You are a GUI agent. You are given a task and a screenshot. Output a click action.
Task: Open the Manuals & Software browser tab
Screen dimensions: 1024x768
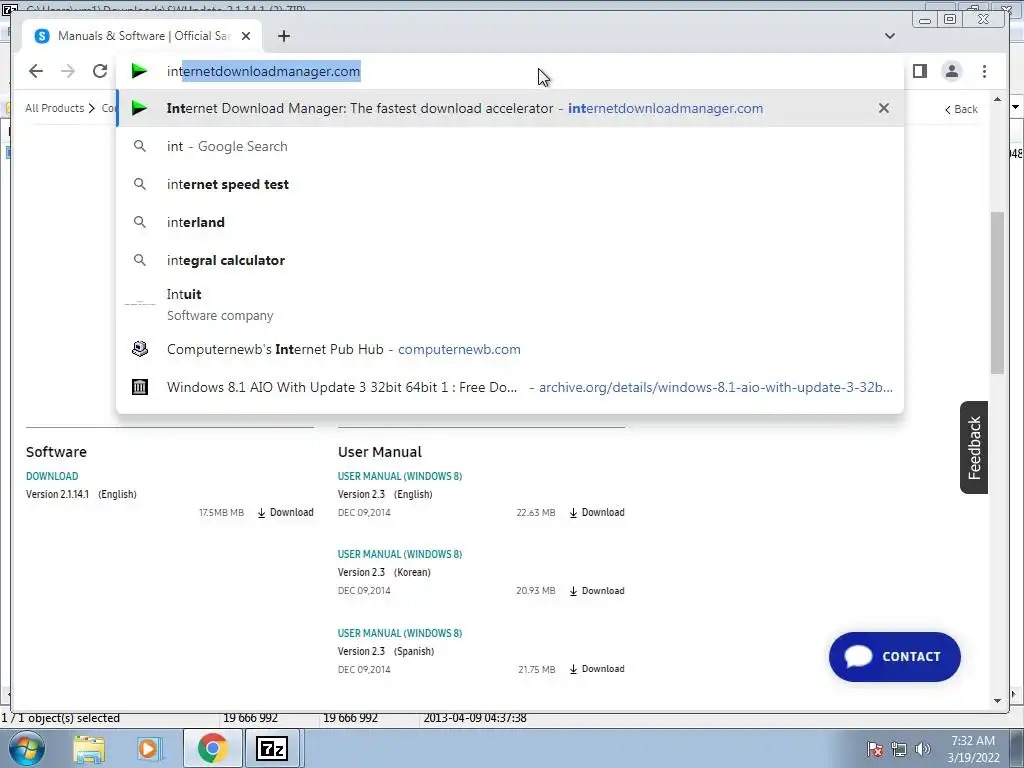click(142, 36)
